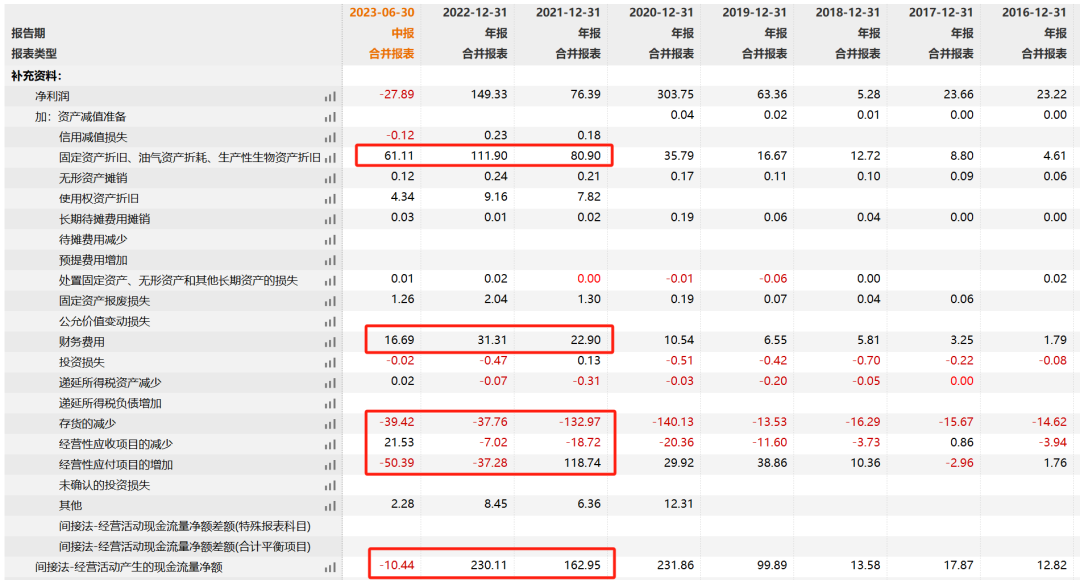Screen dimensions: 1080x580
Task: Open the chart icon for 净利润 row
Action: [x=331, y=97]
